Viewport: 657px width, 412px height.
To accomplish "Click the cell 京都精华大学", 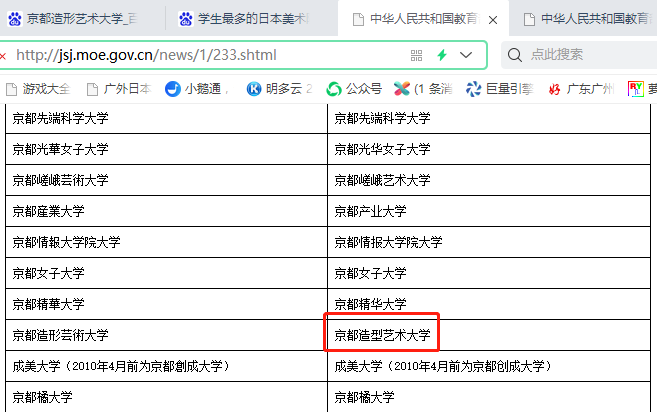I will click(x=489, y=304).
